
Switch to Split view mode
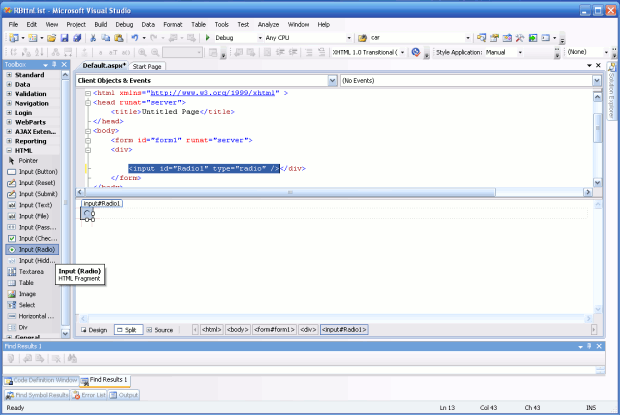point(126,329)
